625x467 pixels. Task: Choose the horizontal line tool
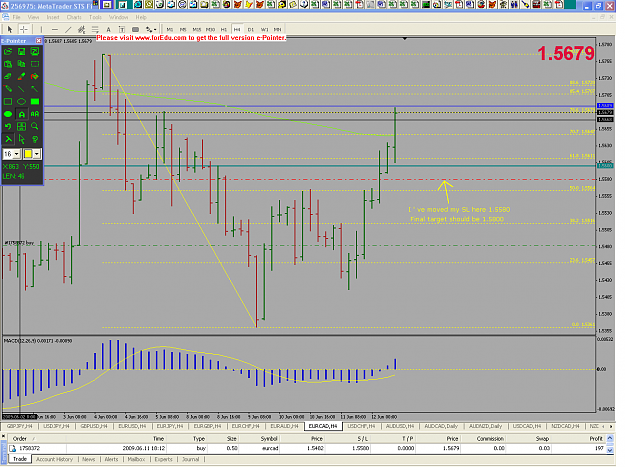point(55,29)
